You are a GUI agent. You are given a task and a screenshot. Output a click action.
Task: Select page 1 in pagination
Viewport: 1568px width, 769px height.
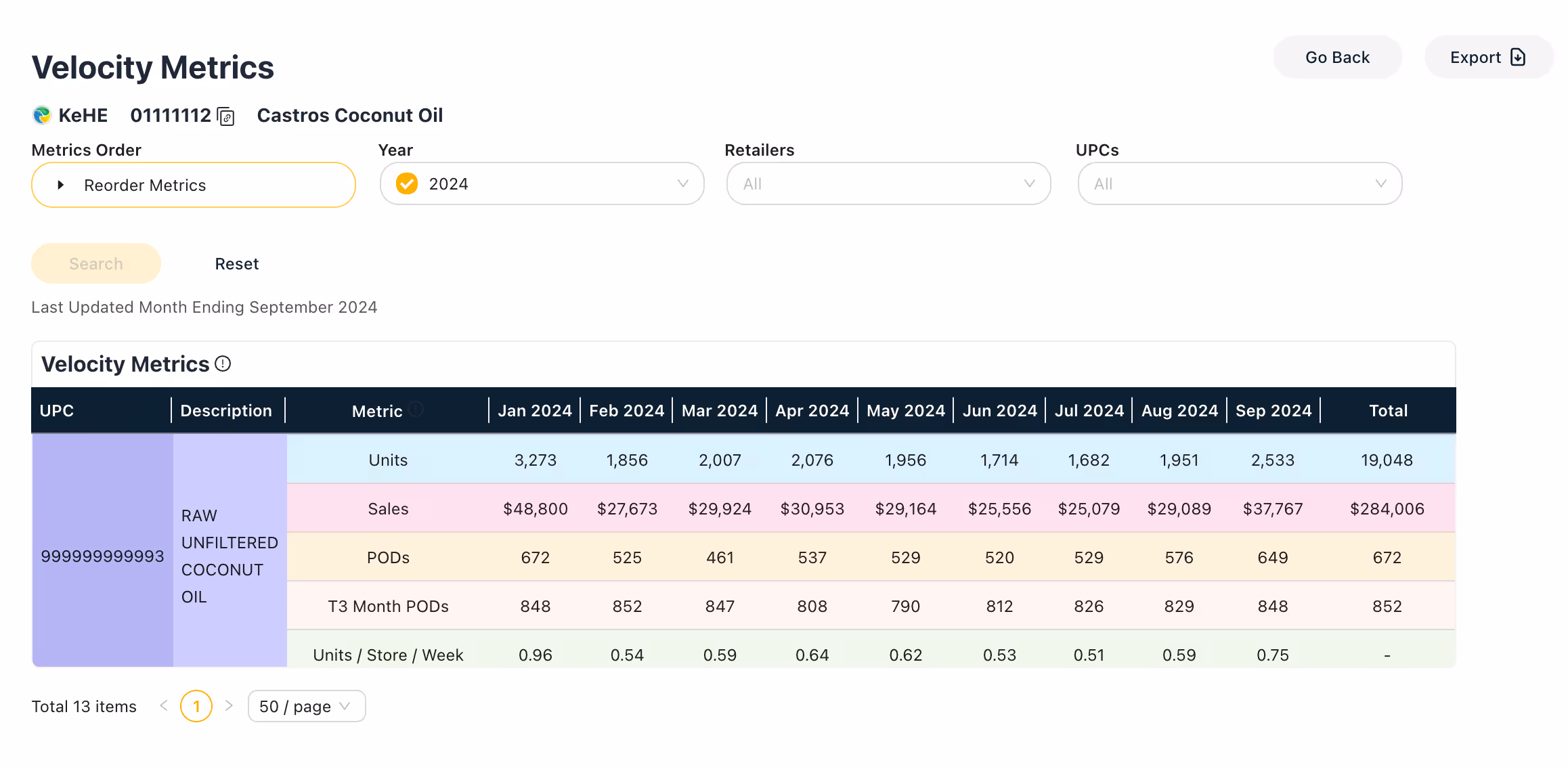coord(196,706)
